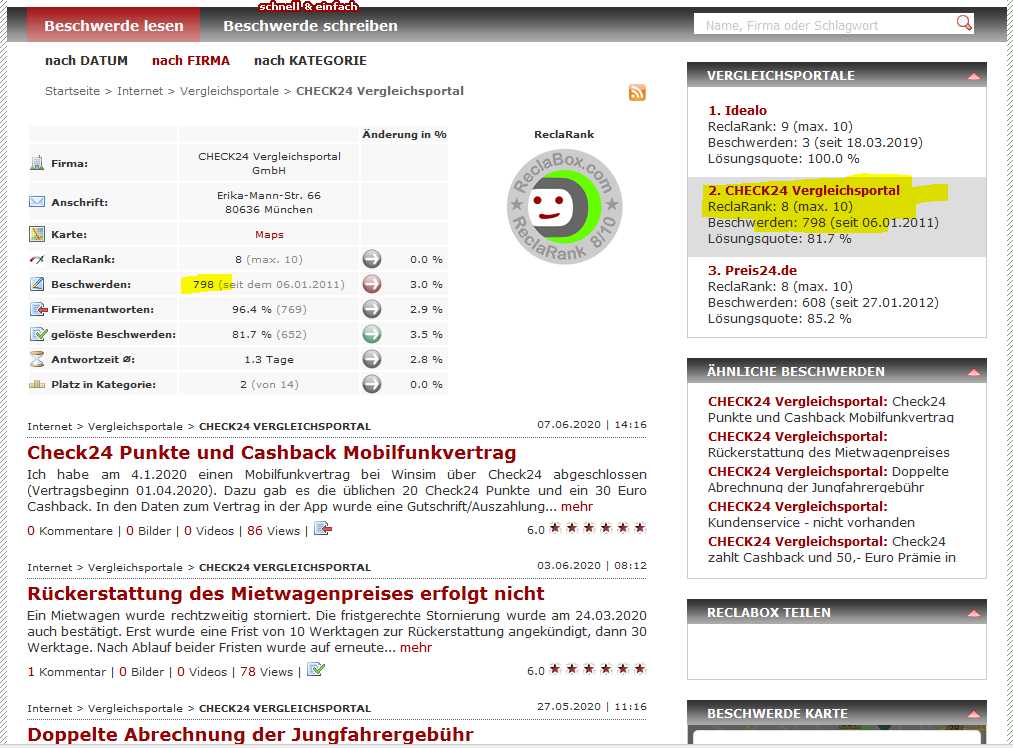The height and width of the screenshot is (748, 1013).
Task: Click the search magnifier icon
Action: 963,23
